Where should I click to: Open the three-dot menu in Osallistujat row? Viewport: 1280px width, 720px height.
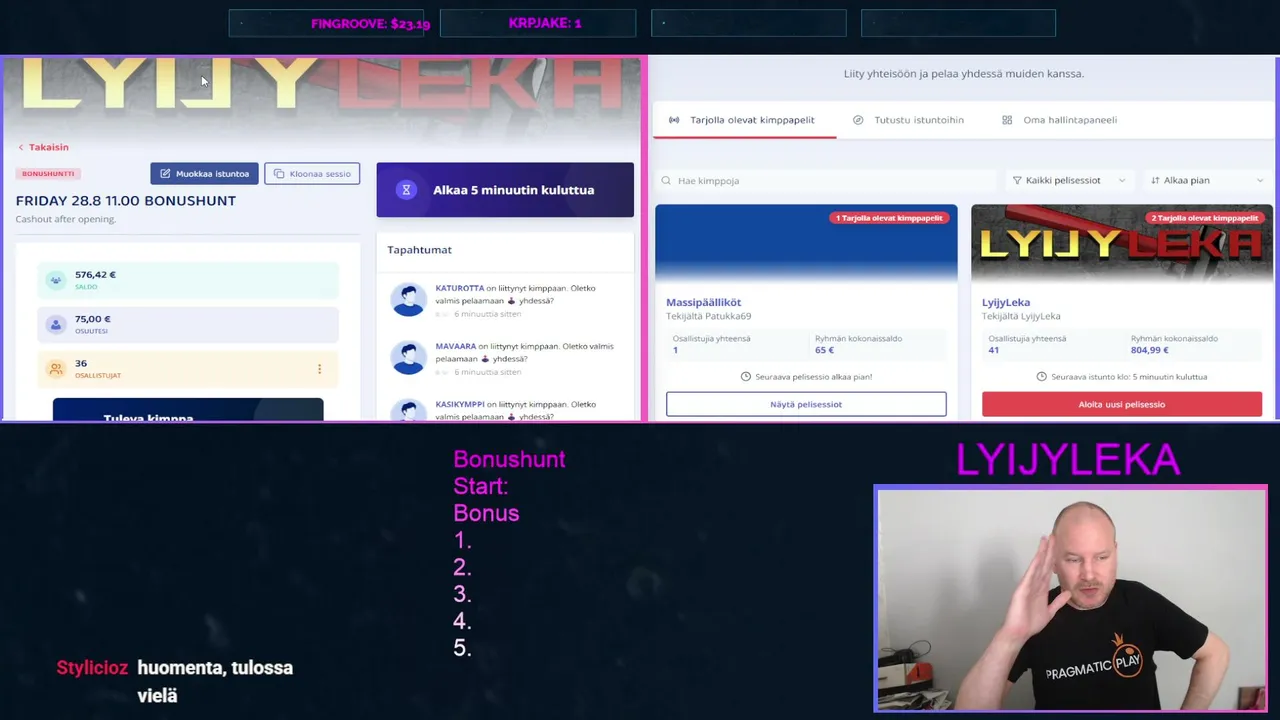[319, 369]
